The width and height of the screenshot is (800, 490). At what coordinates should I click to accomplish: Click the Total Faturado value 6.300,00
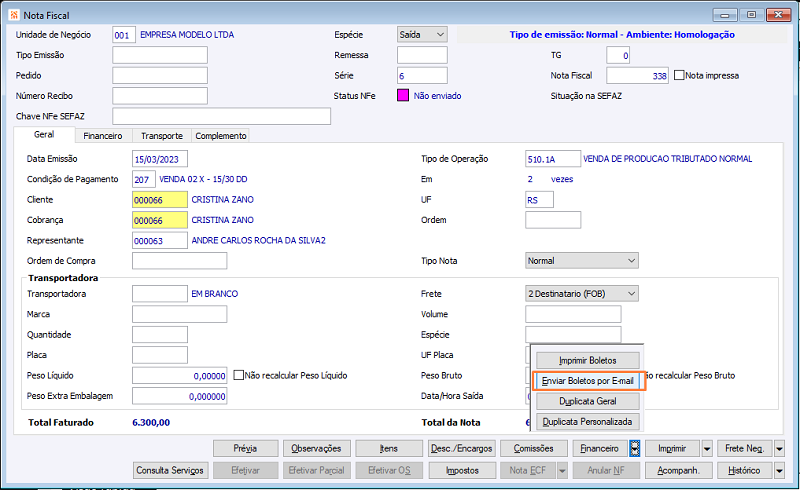(x=151, y=423)
